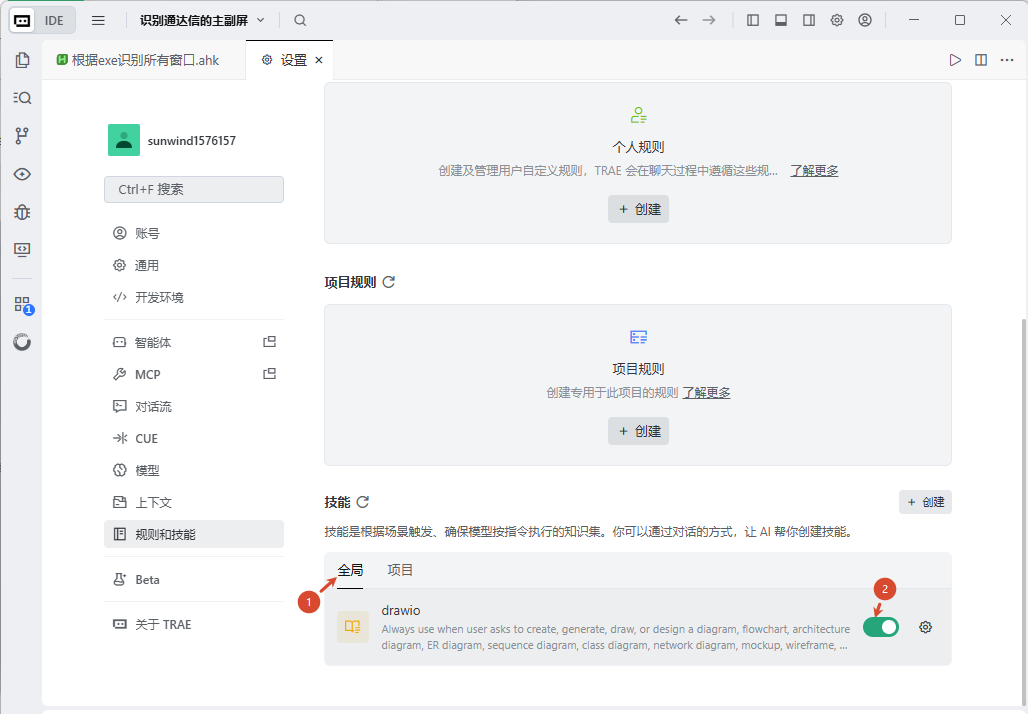Viewport: 1028px width, 714px height.
Task: Select 规则和技能 settings section
Action: tap(194, 534)
